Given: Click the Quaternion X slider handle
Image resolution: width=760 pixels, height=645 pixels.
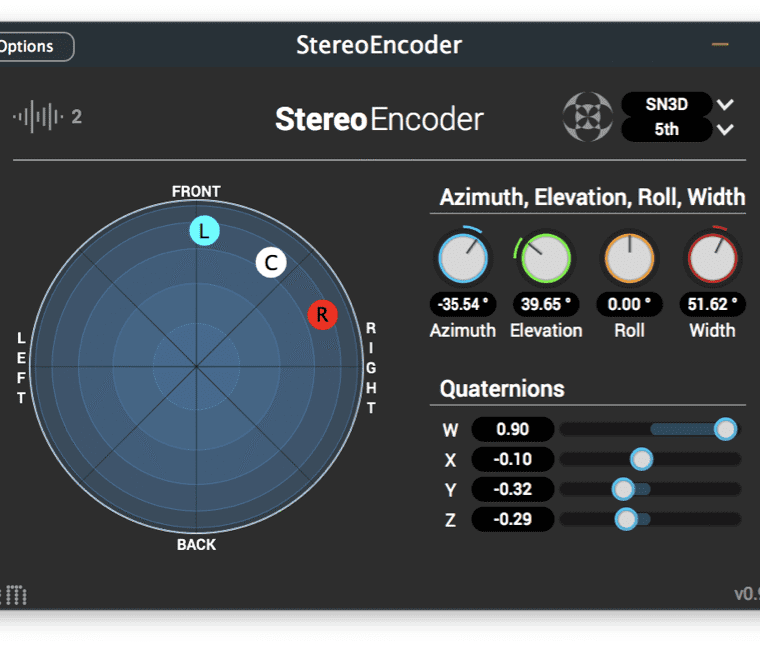Looking at the screenshot, I should click(642, 459).
